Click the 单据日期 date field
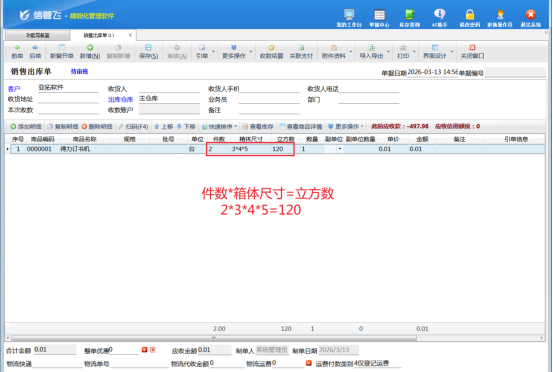Image resolution: width=553 pixels, height=372 pixels. pyautogui.click(x=432, y=72)
